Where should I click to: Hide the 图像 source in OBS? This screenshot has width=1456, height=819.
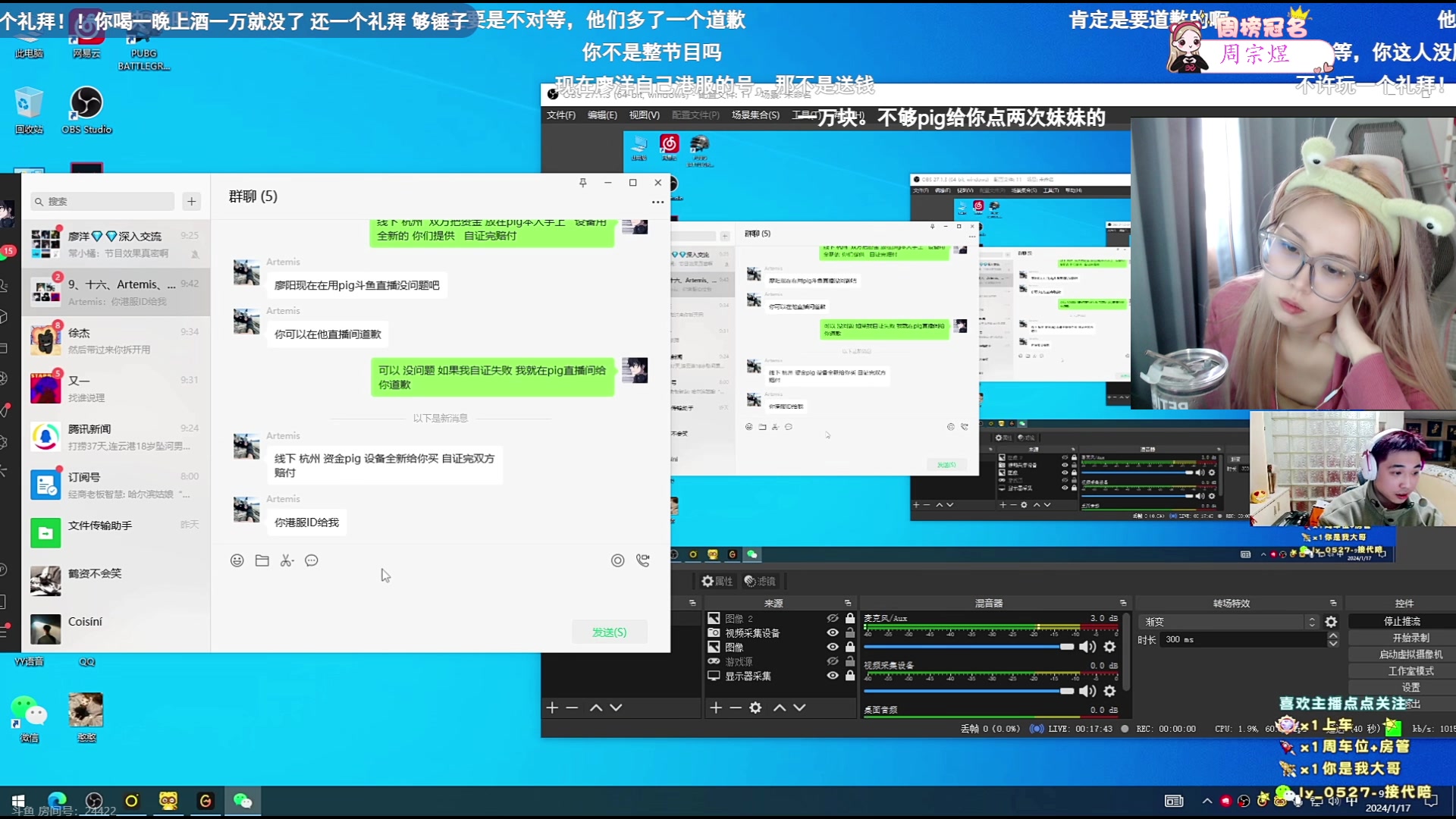[833, 648]
